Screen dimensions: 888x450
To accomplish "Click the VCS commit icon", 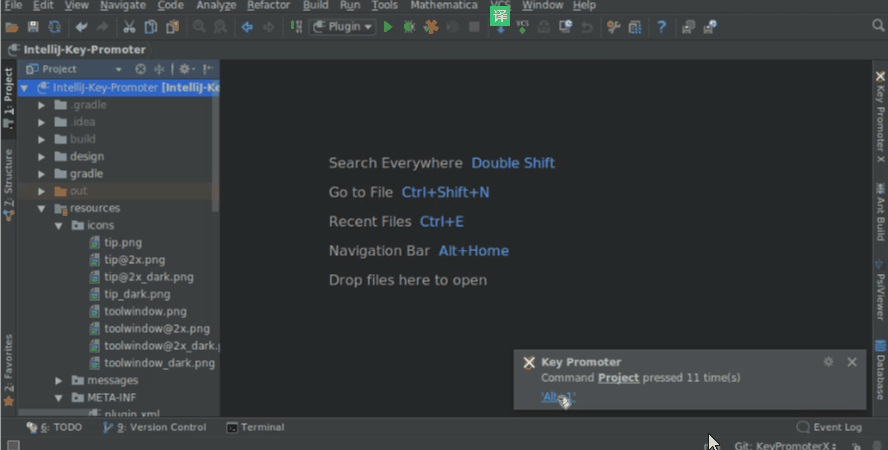I will [x=522, y=27].
